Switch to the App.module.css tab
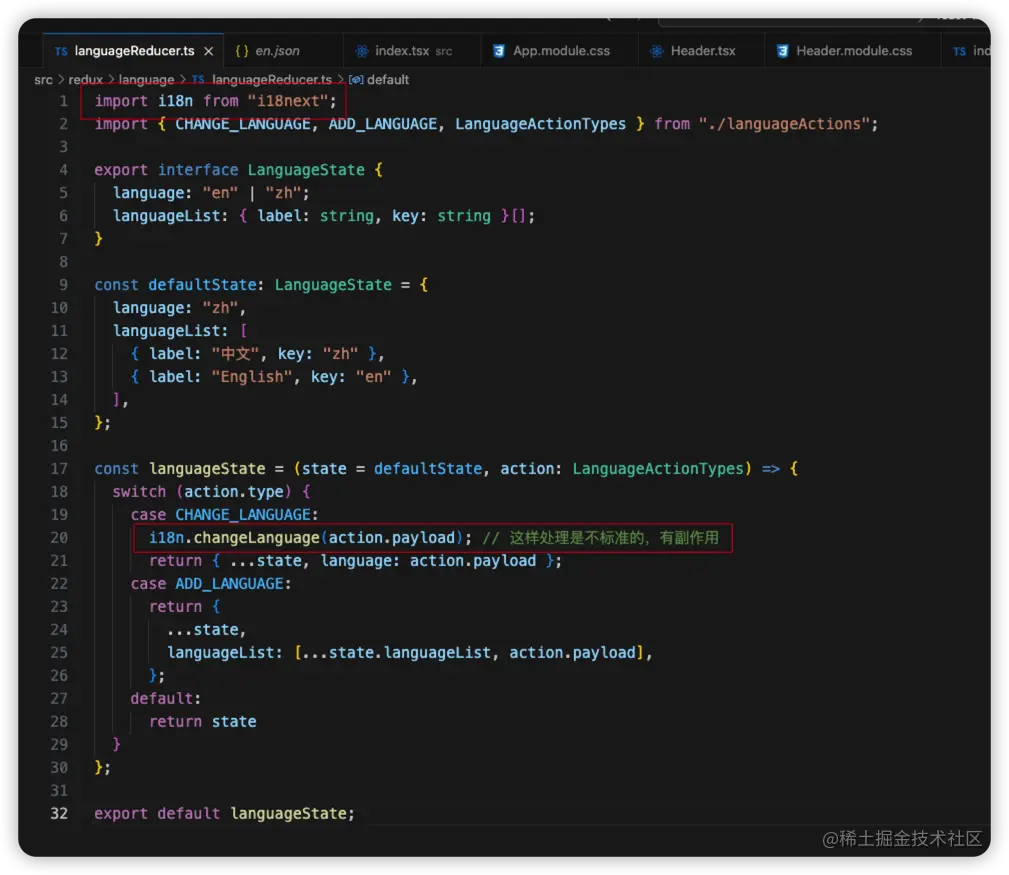The height and width of the screenshot is (875, 1009). tap(560, 51)
